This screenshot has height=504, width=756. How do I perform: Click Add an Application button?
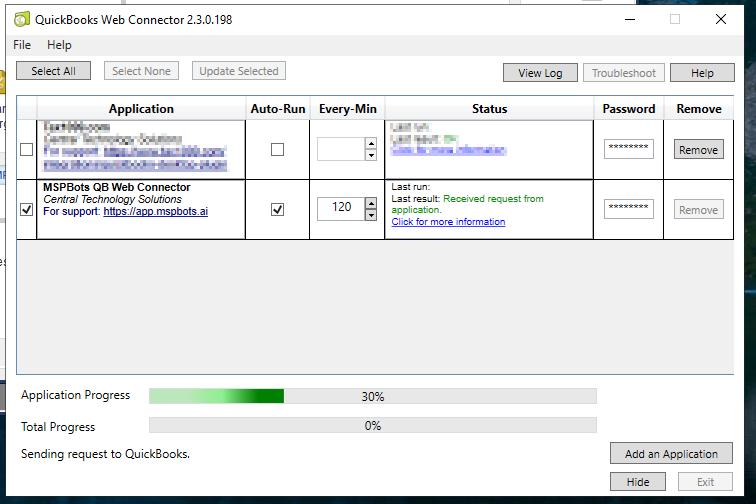point(671,454)
